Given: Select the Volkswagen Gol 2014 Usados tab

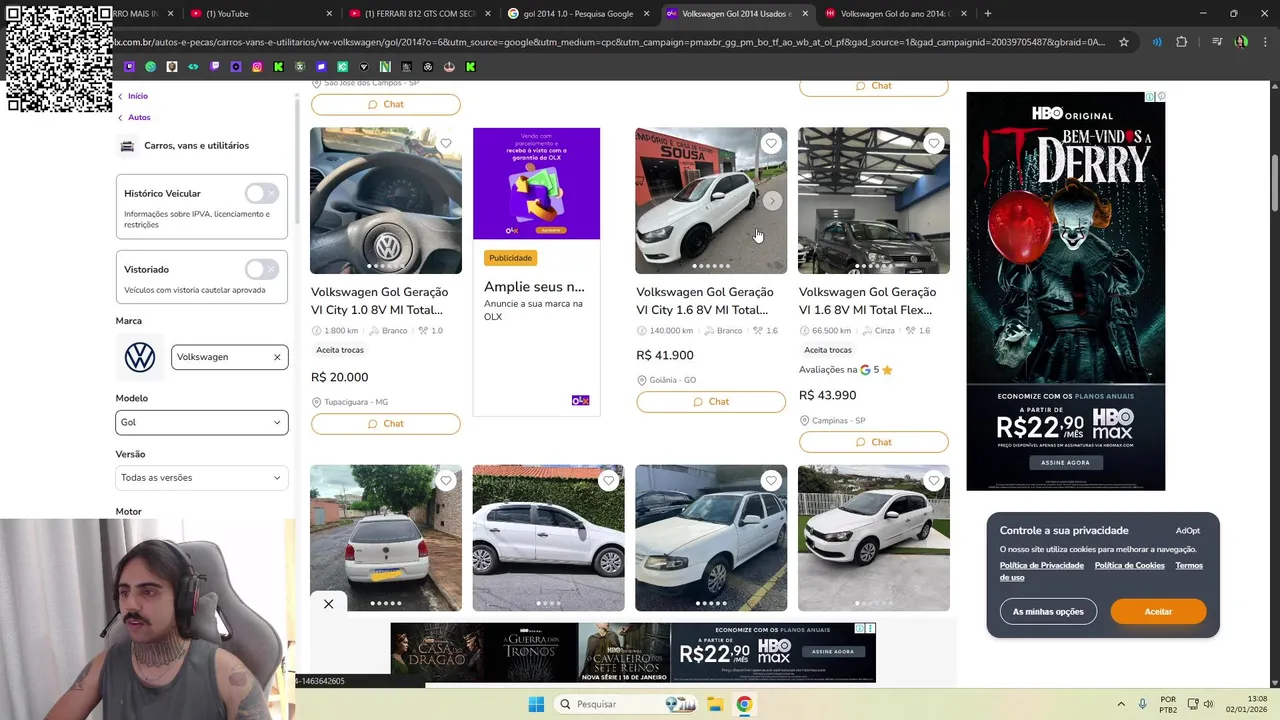Looking at the screenshot, I should [737, 13].
